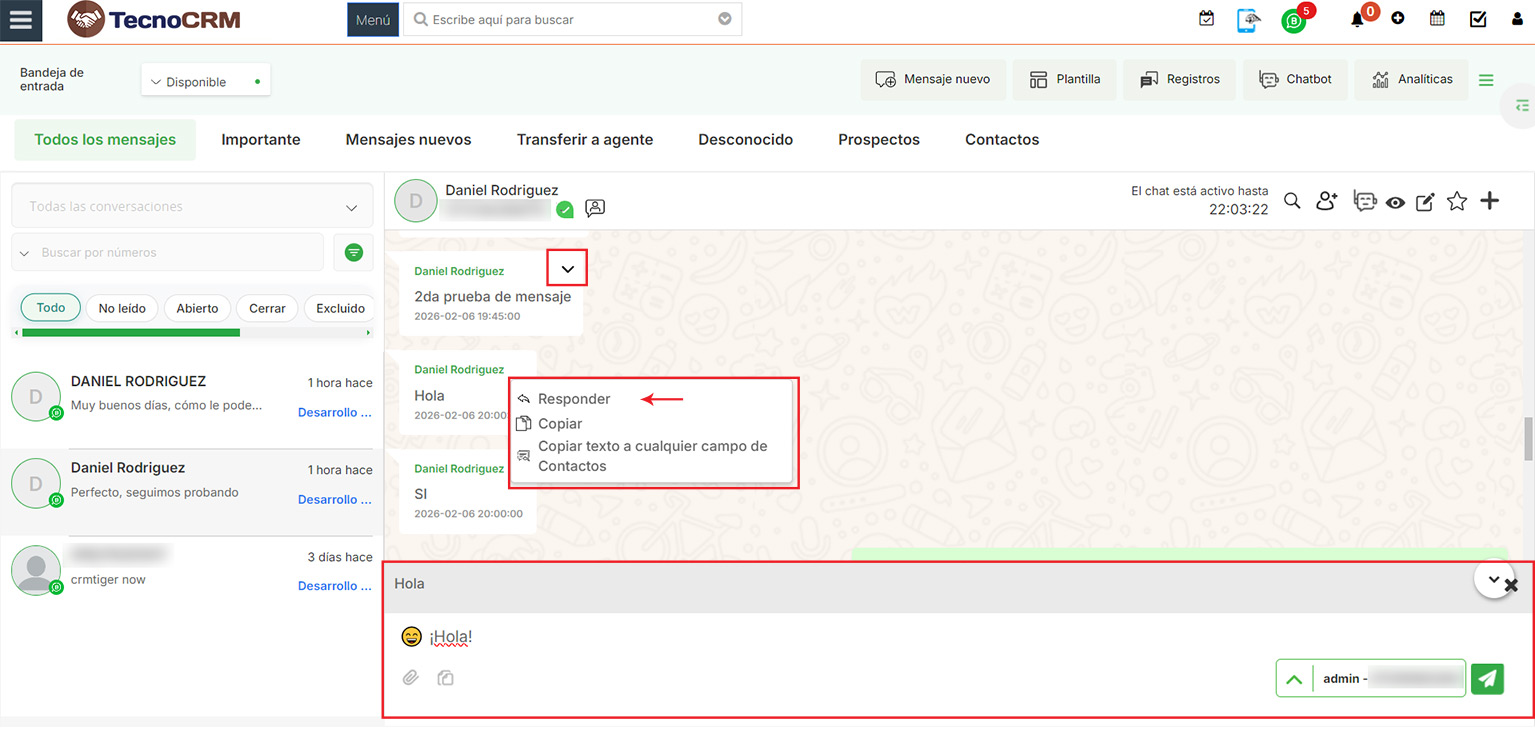Viewport: 1535px width, 730px height.
Task: Select the 'No leído' filter pill
Action: tap(122, 308)
